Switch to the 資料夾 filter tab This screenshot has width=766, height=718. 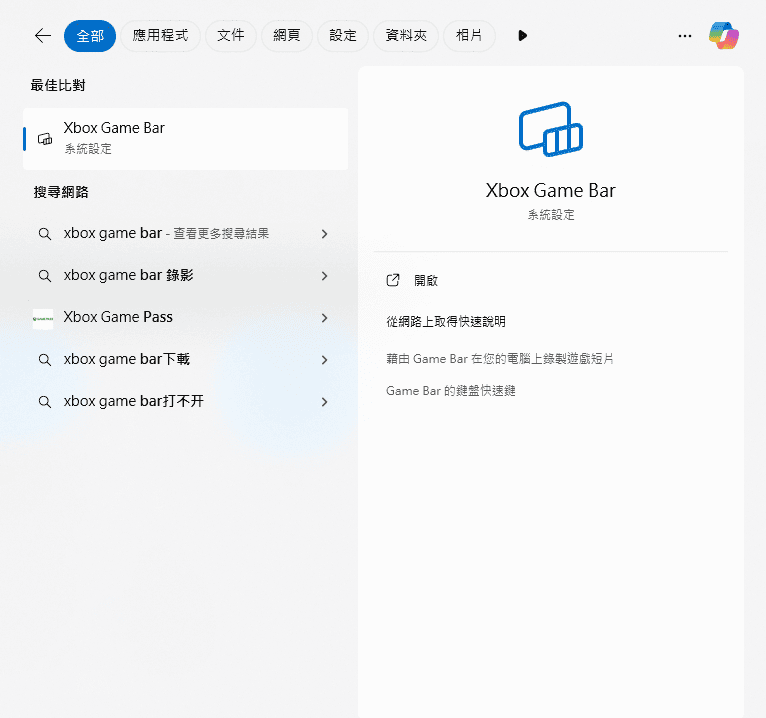[x=406, y=36]
